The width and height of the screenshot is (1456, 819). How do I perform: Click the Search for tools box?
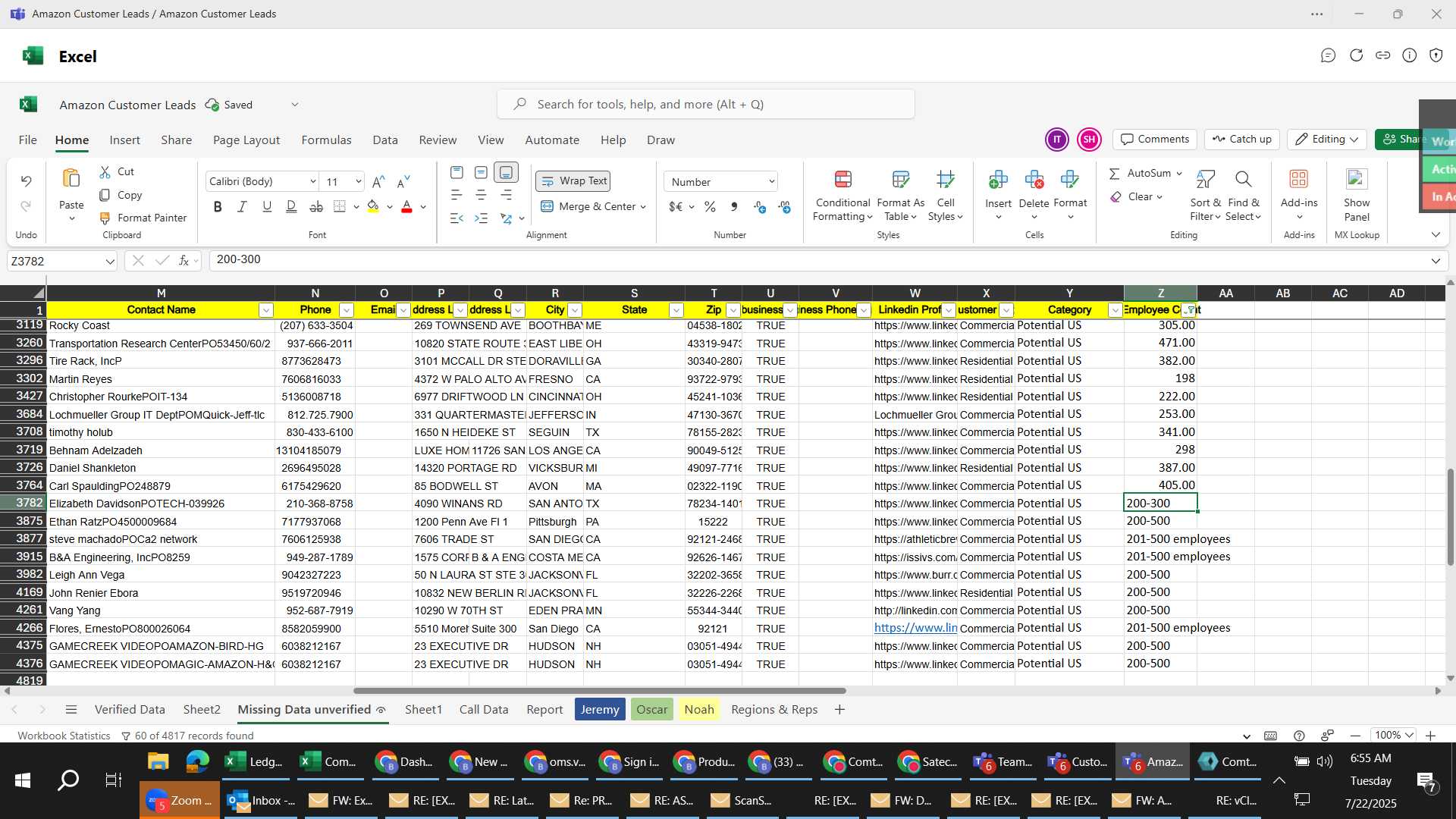pos(705,105)
